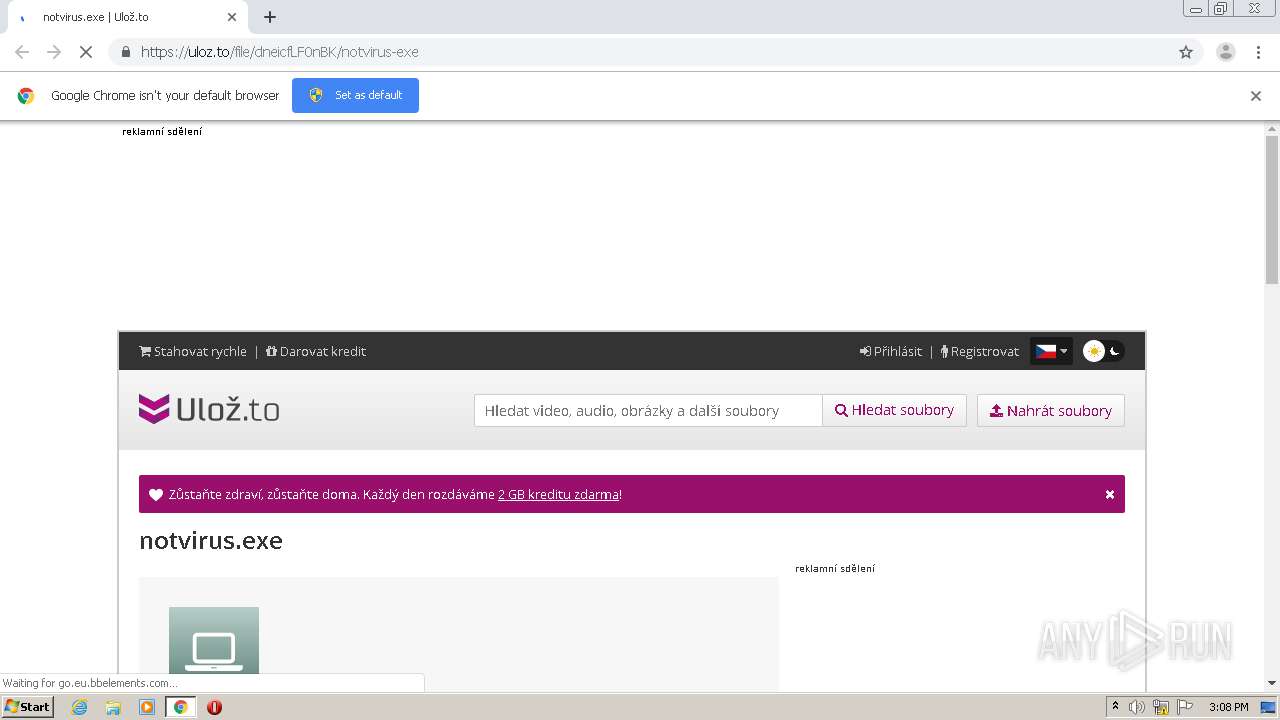Screen dimensions: 1280x720
Task: Click Nahrát soubory upload button
Action: (x=1051, y=410)
